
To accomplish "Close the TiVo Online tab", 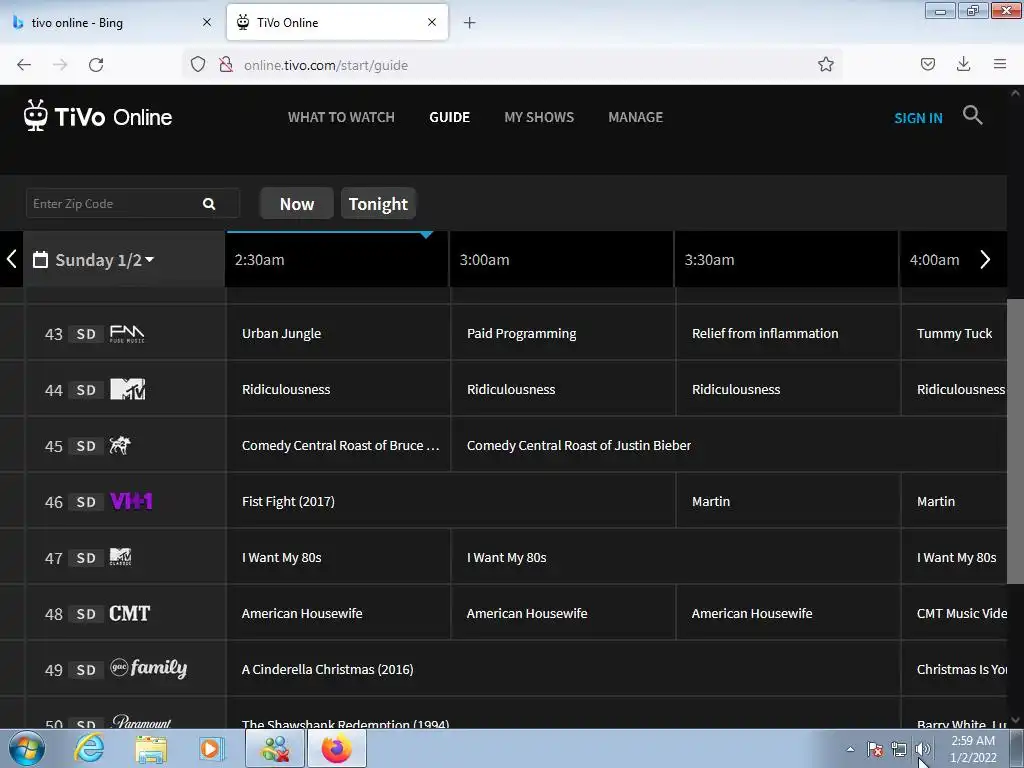I will point(432,22).
